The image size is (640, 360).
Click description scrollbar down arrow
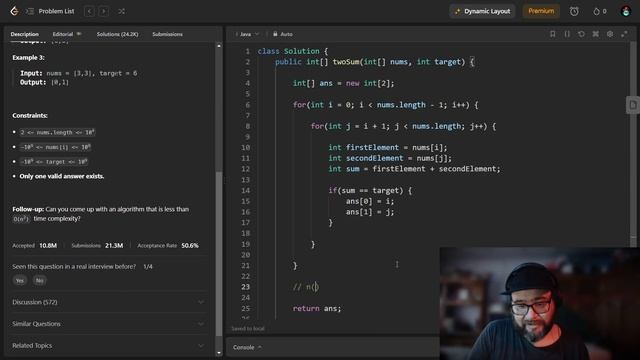[219, 353]
